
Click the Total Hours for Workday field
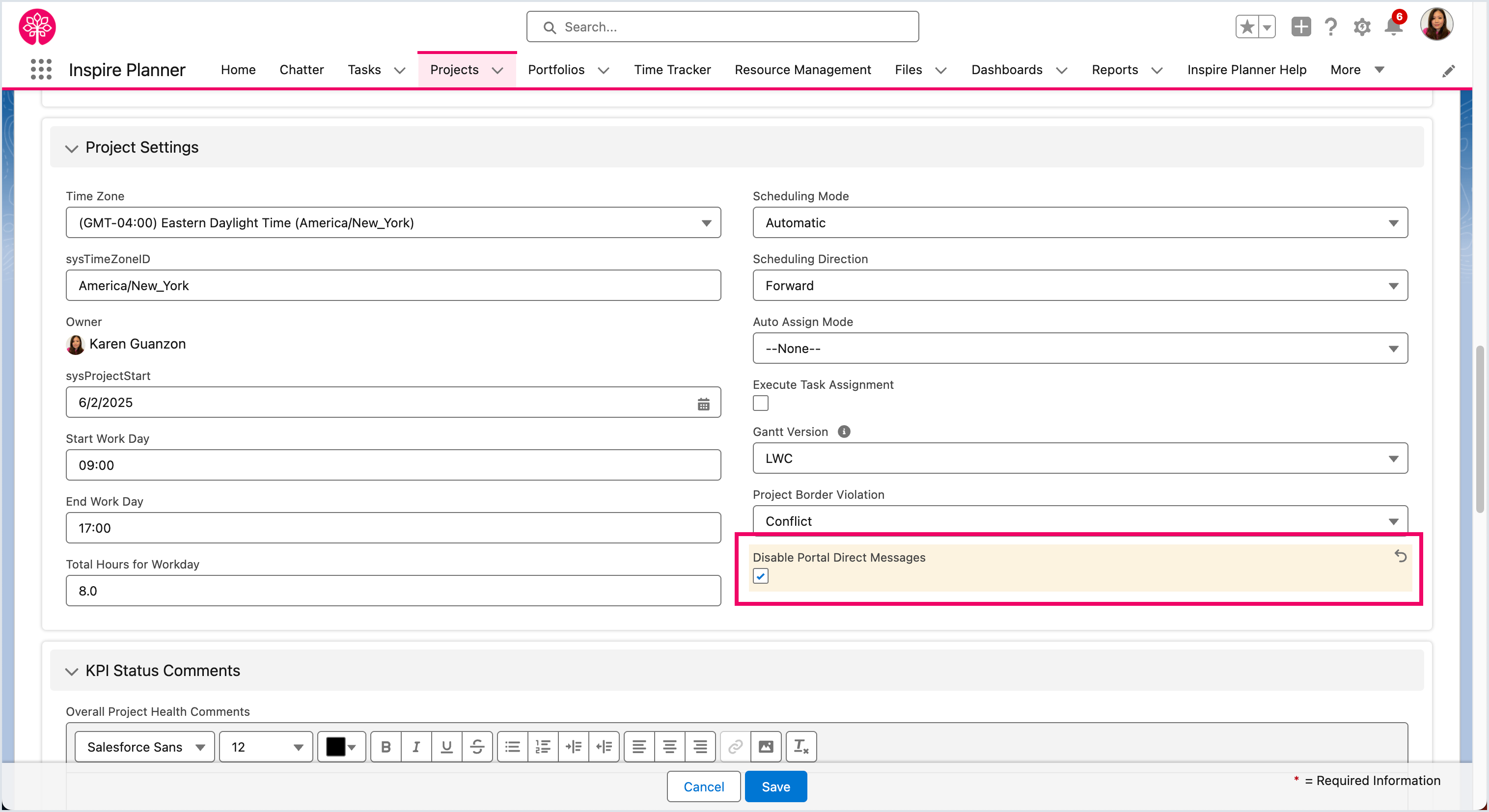pos(393,591)
